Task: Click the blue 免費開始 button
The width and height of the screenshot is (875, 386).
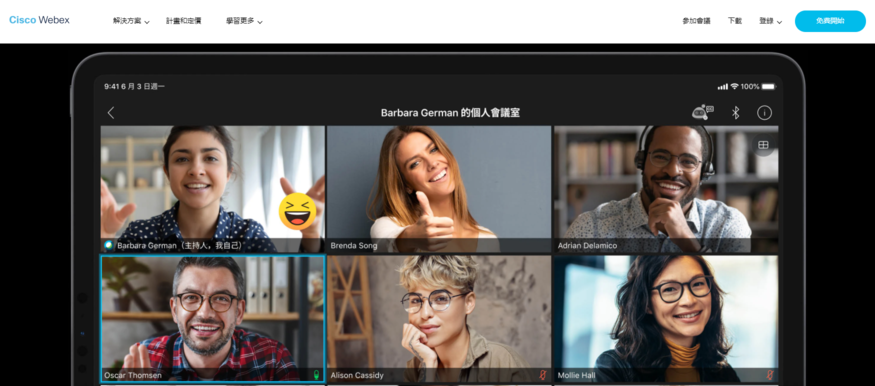Action: point(830,21)
